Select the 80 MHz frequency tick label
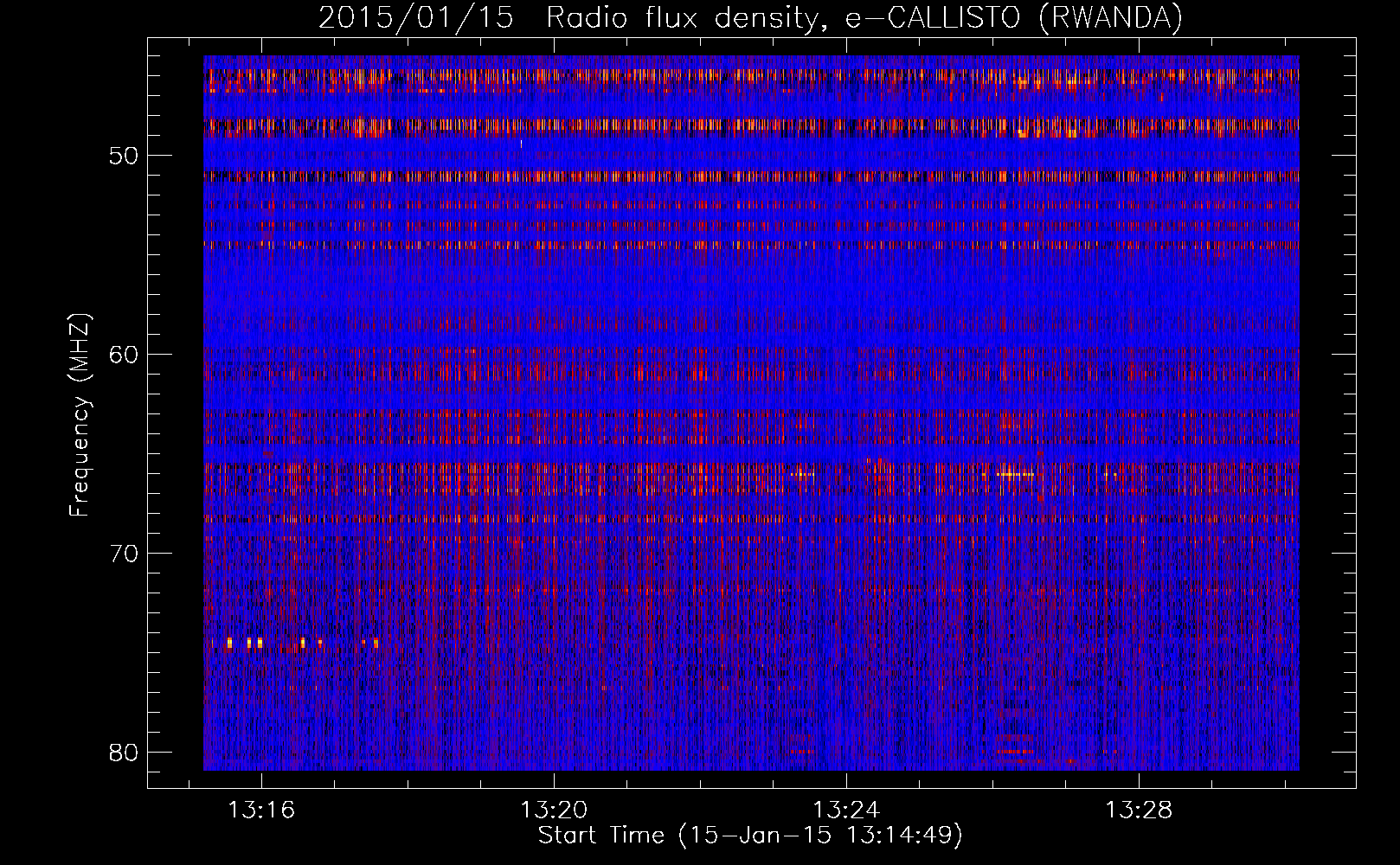The image size is (1400, 865). [x=125, y=752]
